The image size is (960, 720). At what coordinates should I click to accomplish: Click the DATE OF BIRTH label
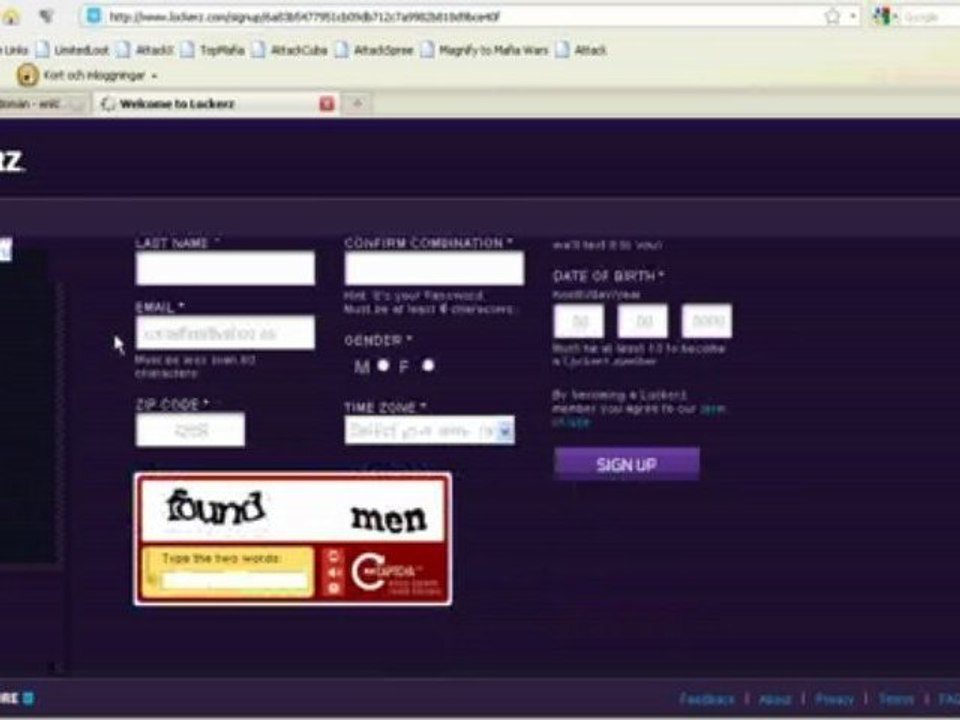click(x=608, y=276)
